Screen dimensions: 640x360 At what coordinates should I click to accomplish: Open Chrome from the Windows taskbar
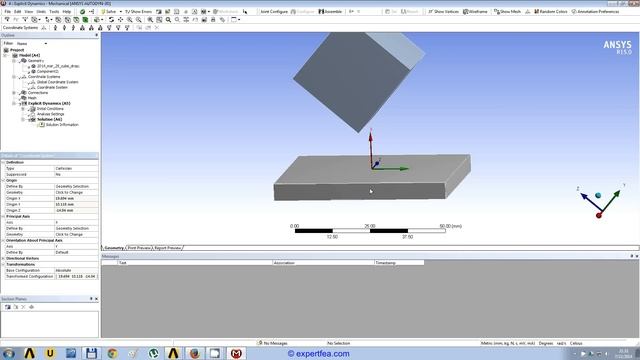click(112, 353)
